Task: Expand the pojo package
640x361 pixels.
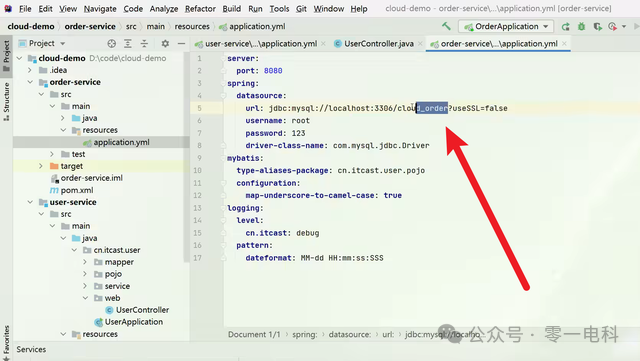Action: click(x=85, y=274)
